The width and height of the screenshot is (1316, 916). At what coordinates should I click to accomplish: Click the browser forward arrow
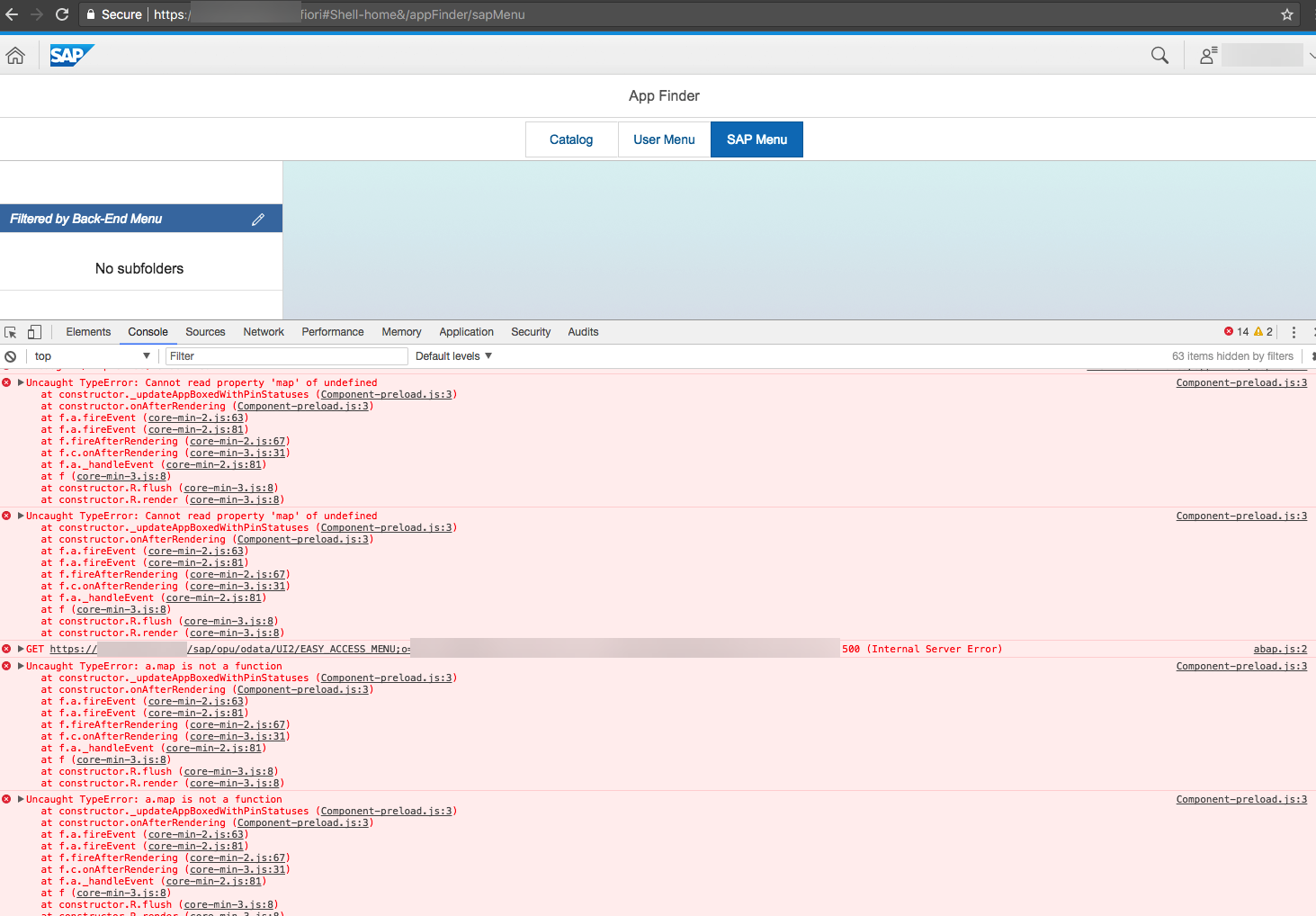[x=37, y=14]
